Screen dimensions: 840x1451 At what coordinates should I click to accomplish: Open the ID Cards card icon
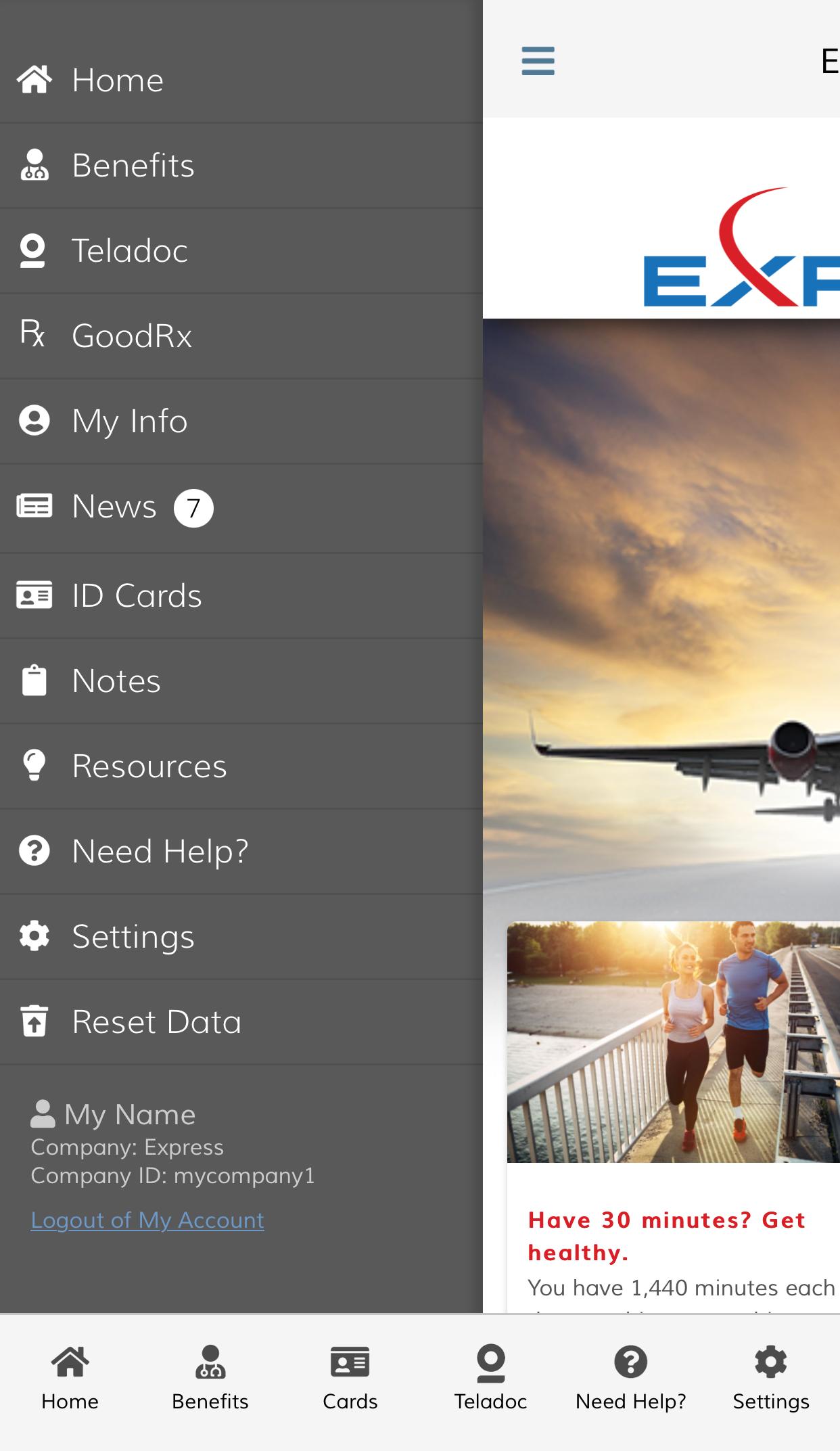(34, 595)
